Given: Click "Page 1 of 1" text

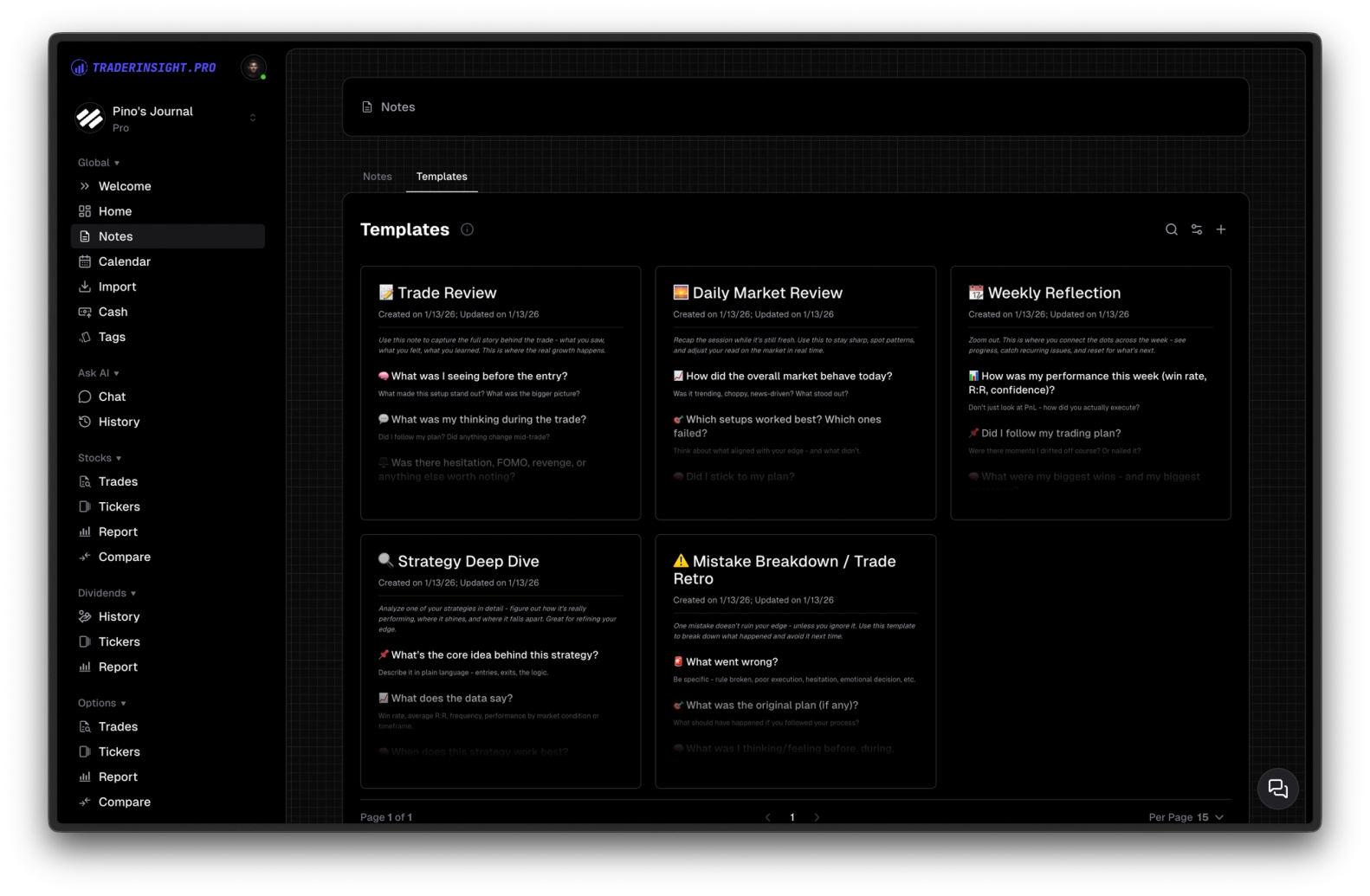Looking at the screenshot, I should coord(386,817).
